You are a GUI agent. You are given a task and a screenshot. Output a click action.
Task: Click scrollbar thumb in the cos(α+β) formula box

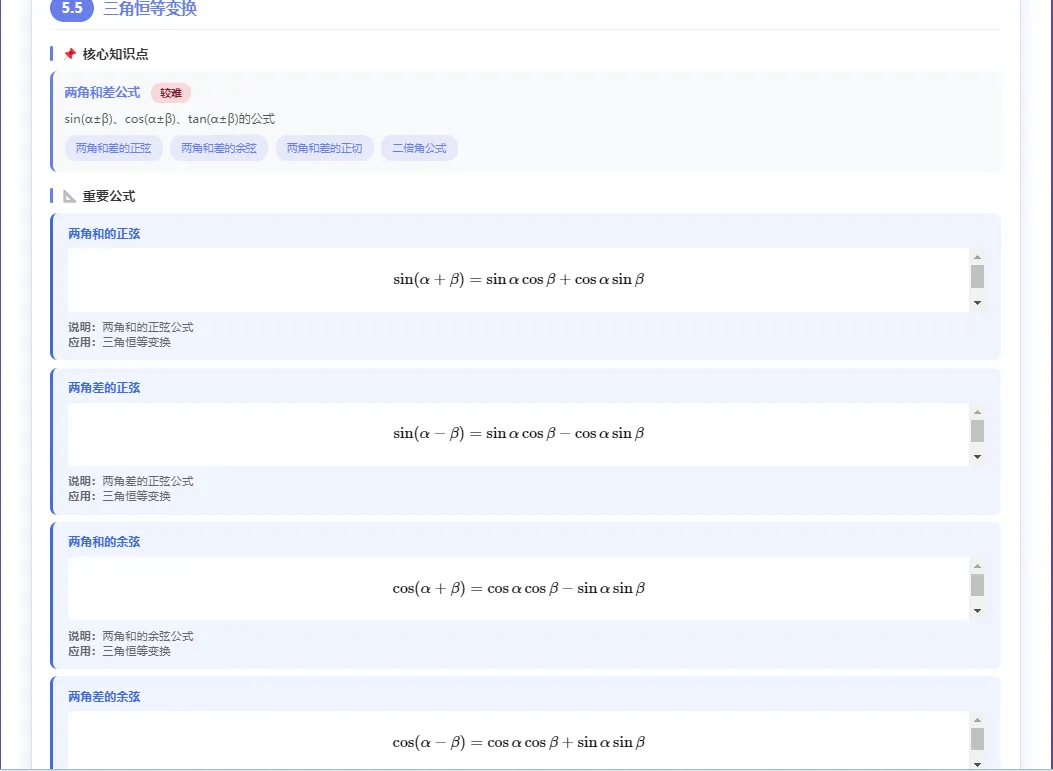click(977, 585)
